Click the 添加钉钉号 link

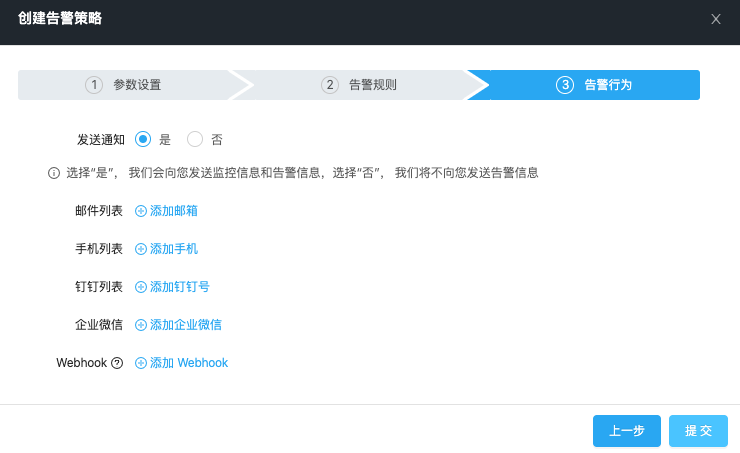pos(180,287)
